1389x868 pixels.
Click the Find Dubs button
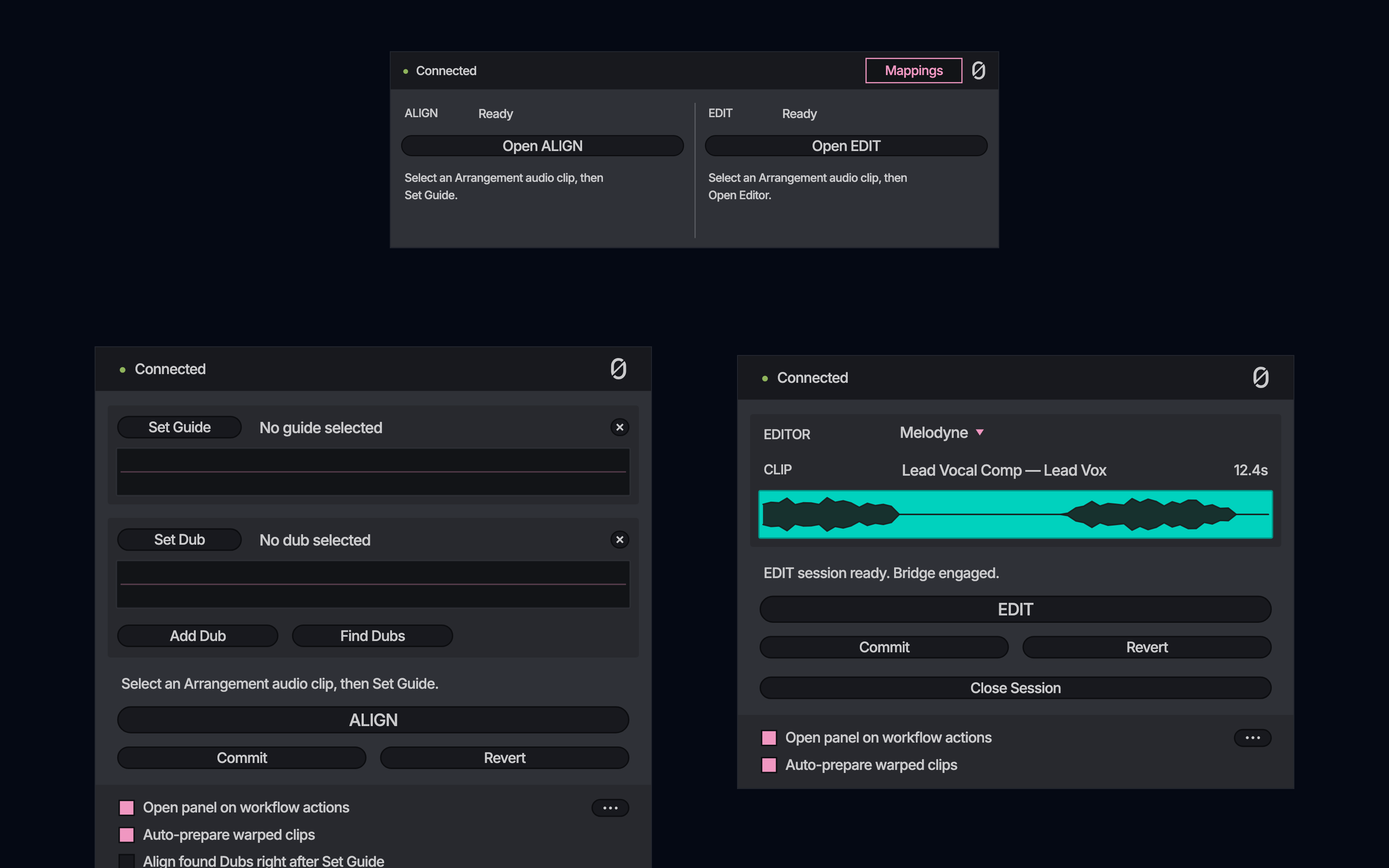372,636
